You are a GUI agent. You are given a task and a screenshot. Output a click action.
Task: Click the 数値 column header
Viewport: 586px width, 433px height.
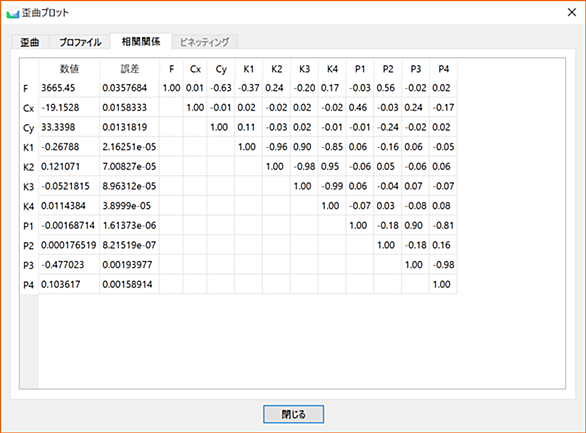(x=69, y=69)
